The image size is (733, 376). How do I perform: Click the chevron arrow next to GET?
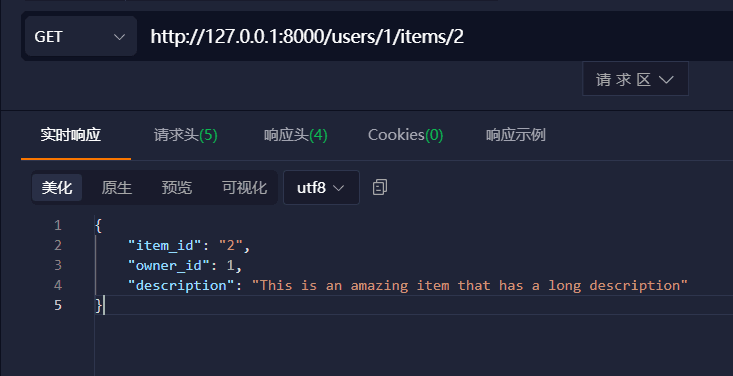[x=119, y=37]
